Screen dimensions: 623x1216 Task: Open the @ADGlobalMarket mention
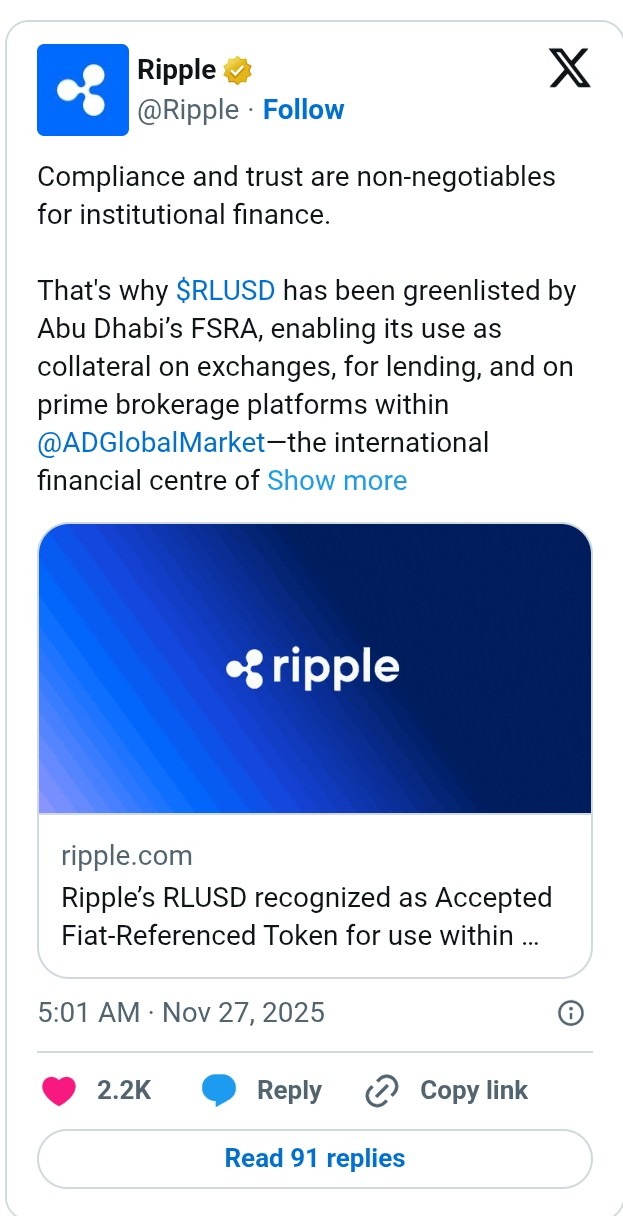(151, 442)
